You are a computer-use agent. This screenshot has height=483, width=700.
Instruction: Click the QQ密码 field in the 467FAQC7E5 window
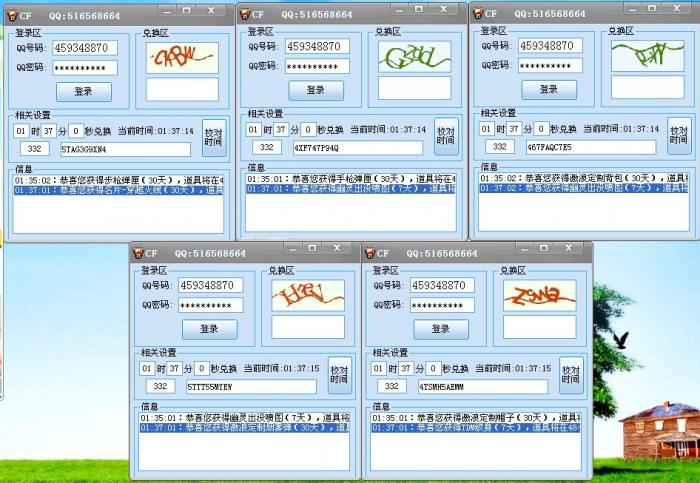550,66
